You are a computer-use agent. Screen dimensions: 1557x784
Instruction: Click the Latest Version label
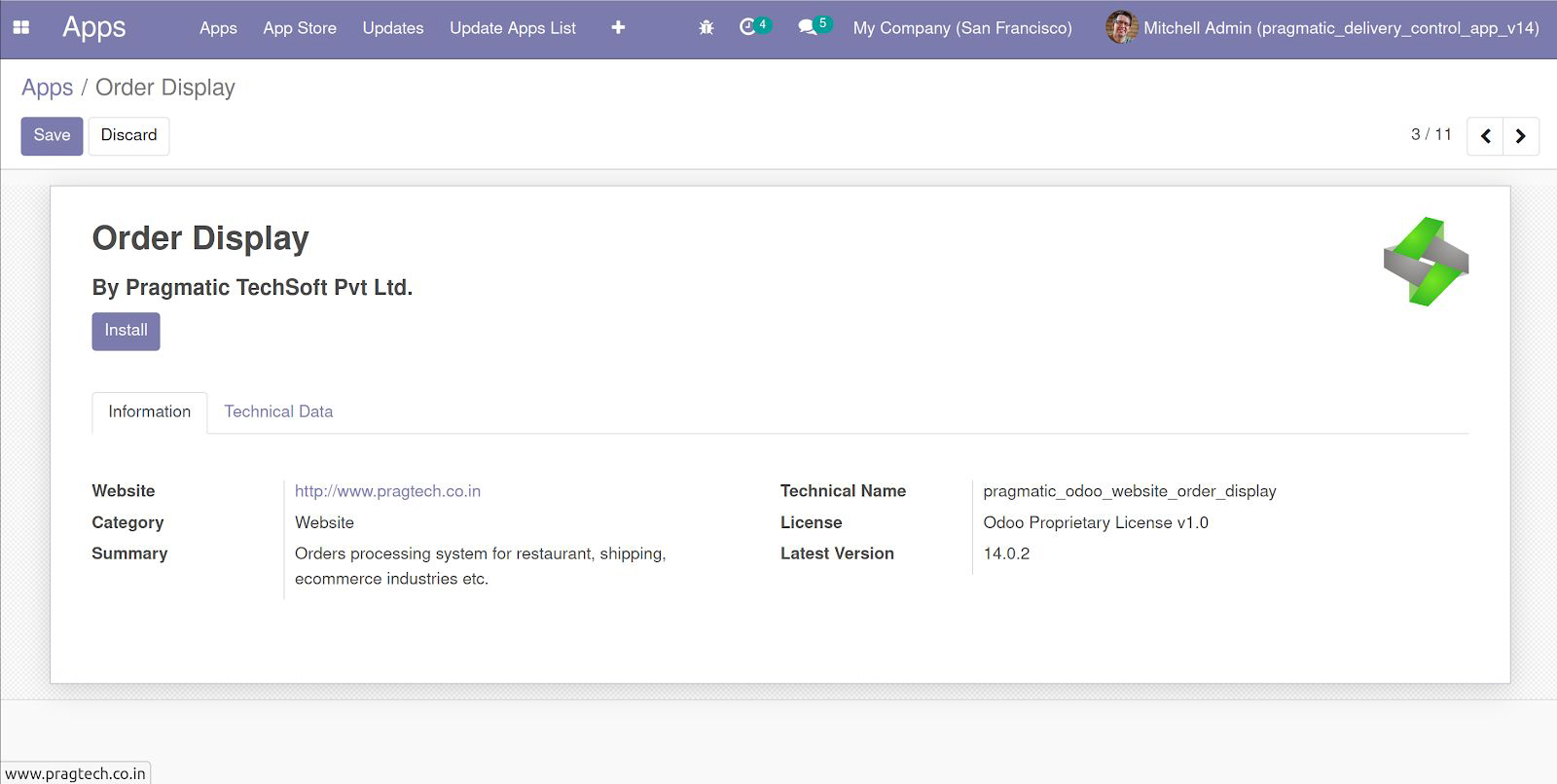(837, 553)
